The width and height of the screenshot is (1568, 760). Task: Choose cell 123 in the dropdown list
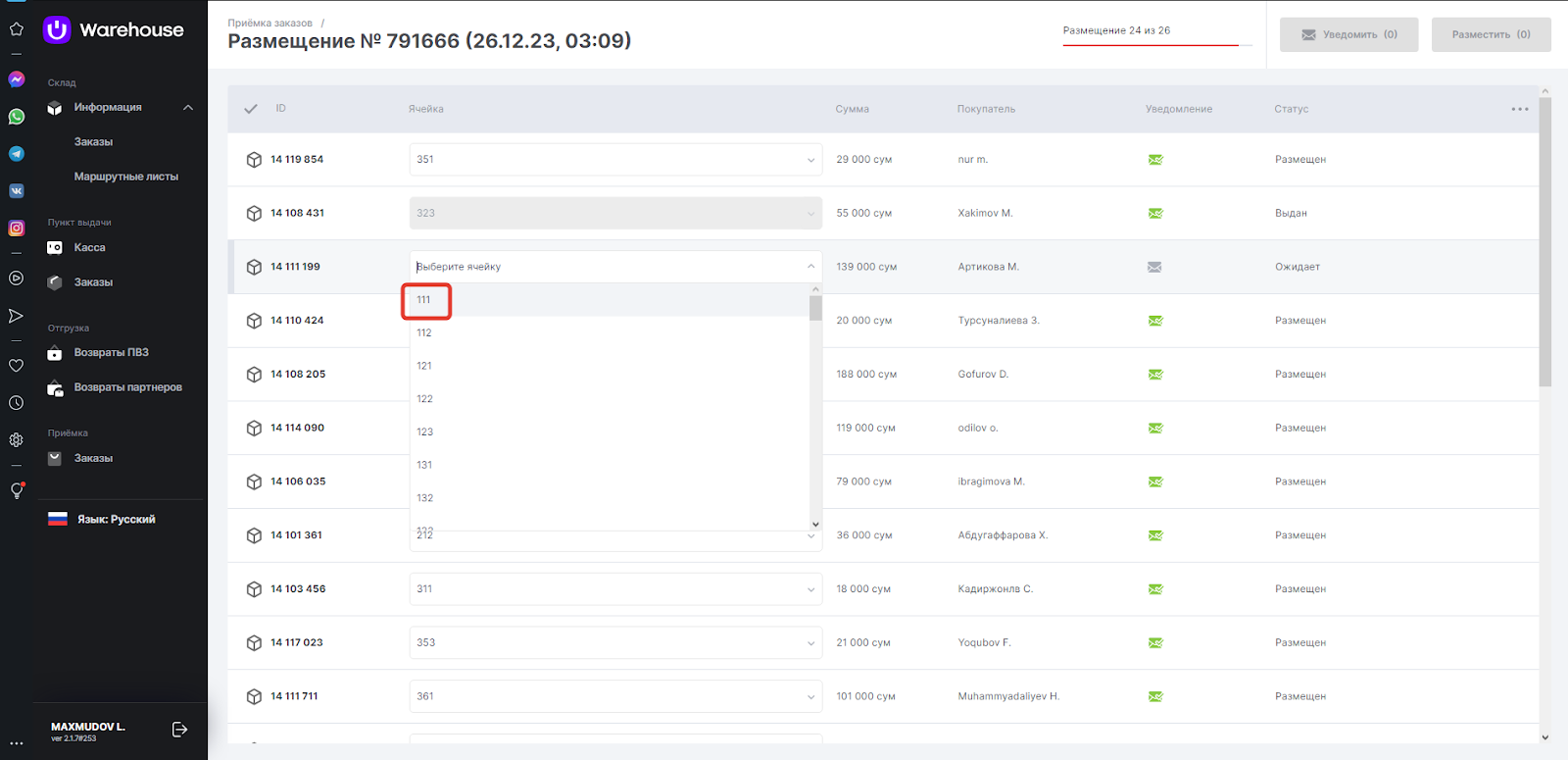(x=610, y=432)
